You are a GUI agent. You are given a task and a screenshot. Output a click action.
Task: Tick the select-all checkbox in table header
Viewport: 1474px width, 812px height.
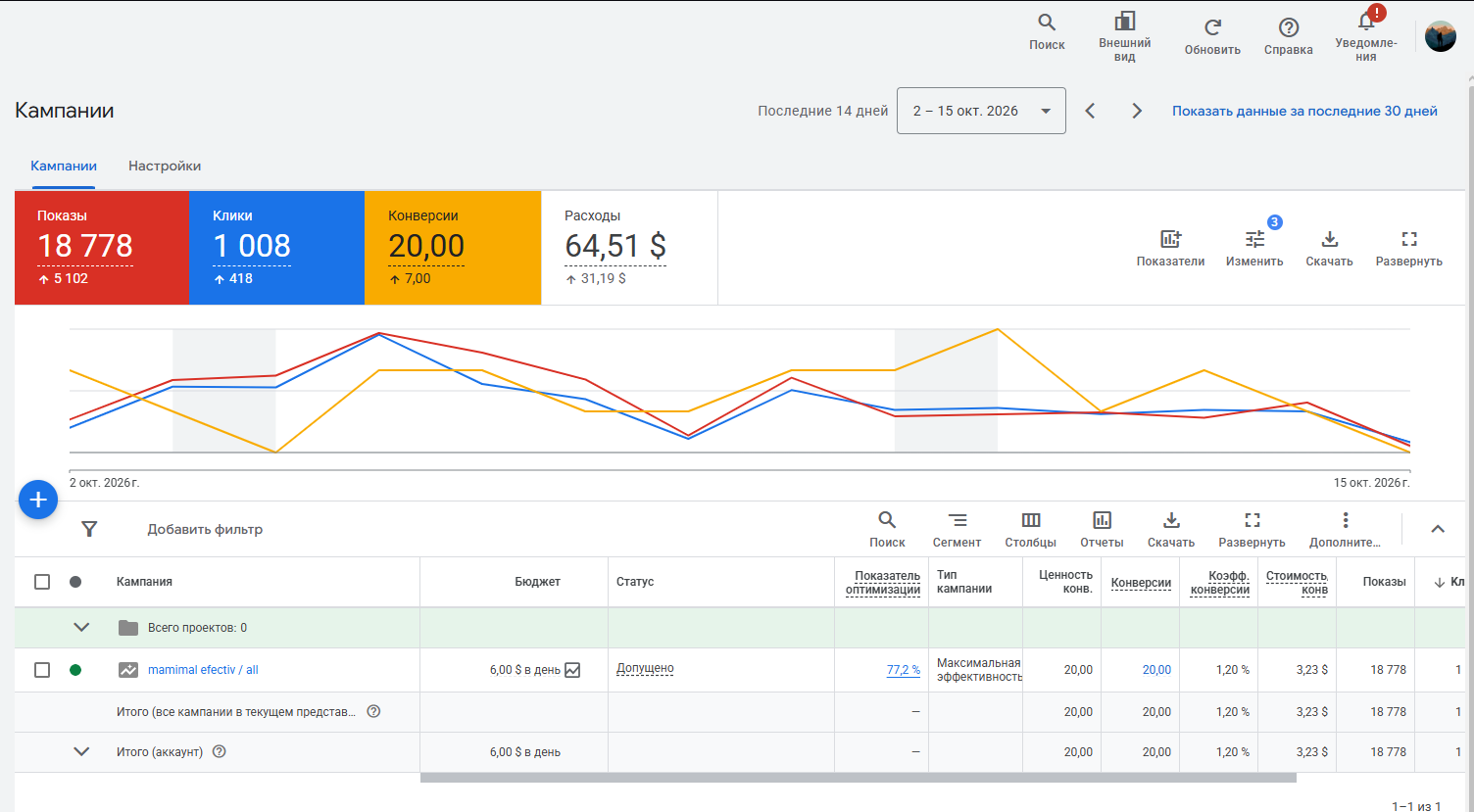click(42, 582)
